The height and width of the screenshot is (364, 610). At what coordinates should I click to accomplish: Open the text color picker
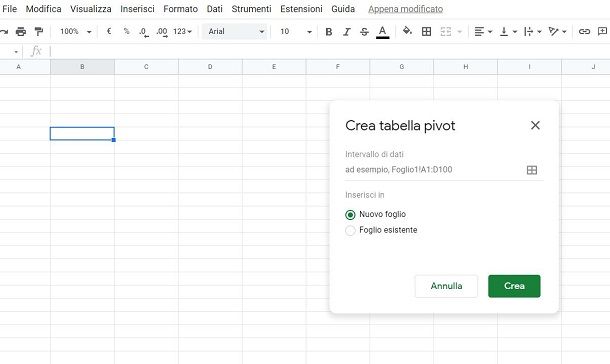pos(383,32)
